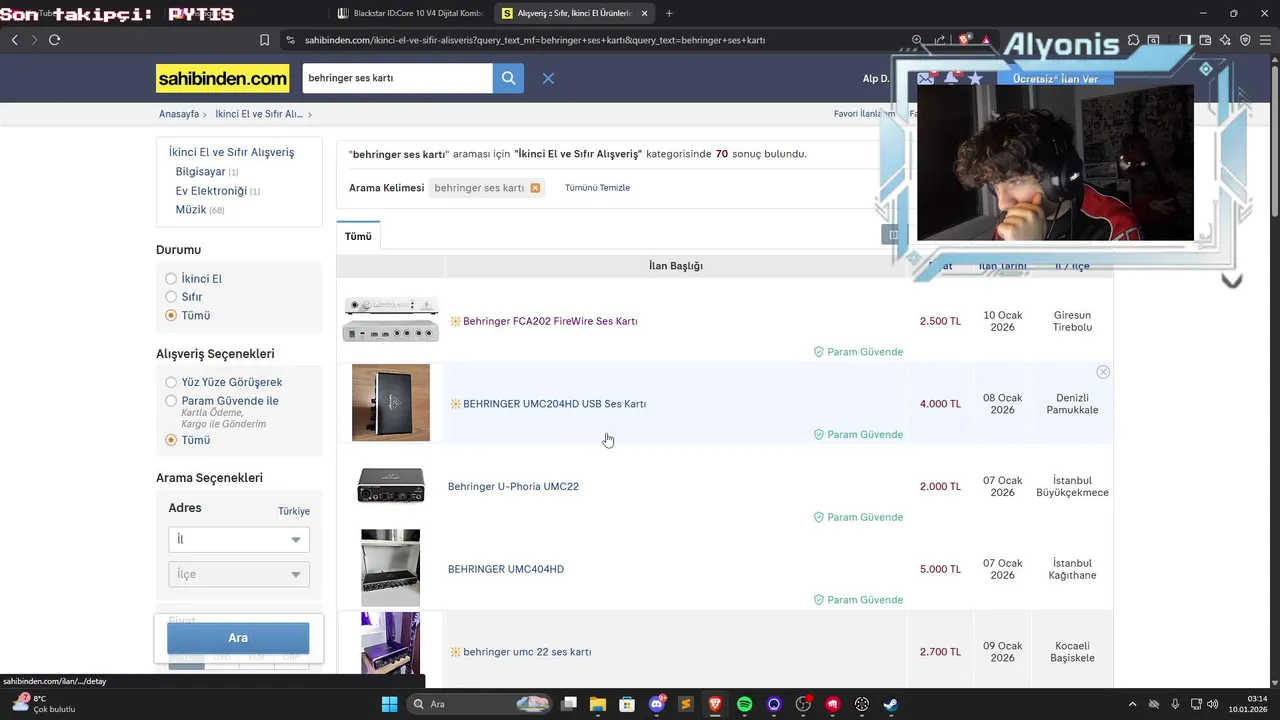Open the Leo AI sparkle icon
Screen dimensions: 1280x720
[x=1225, y=40]
